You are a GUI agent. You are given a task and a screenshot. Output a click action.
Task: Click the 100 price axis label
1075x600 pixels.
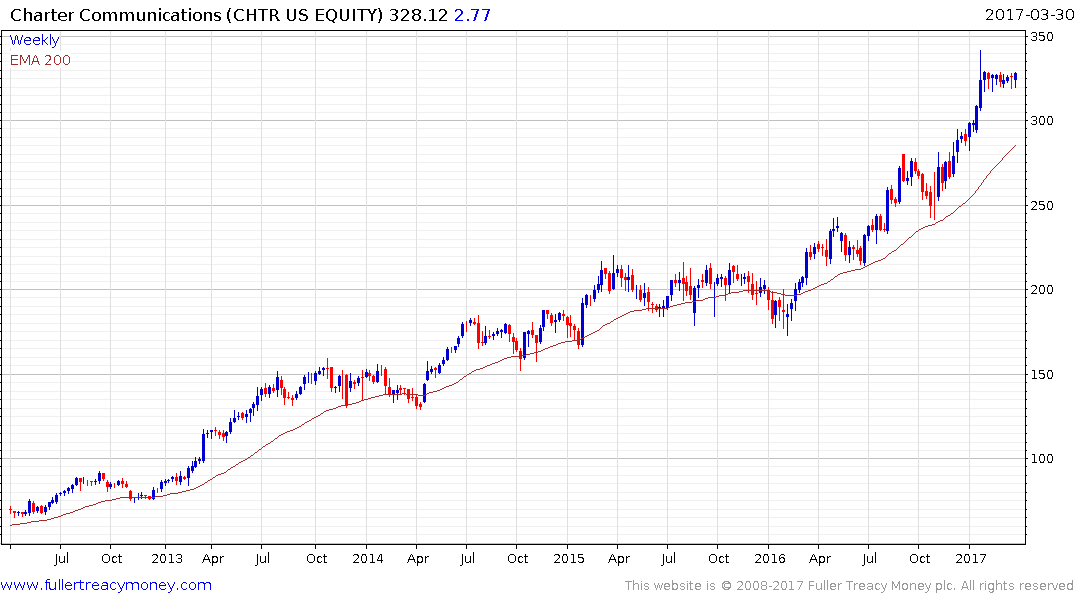(1042, 459)
